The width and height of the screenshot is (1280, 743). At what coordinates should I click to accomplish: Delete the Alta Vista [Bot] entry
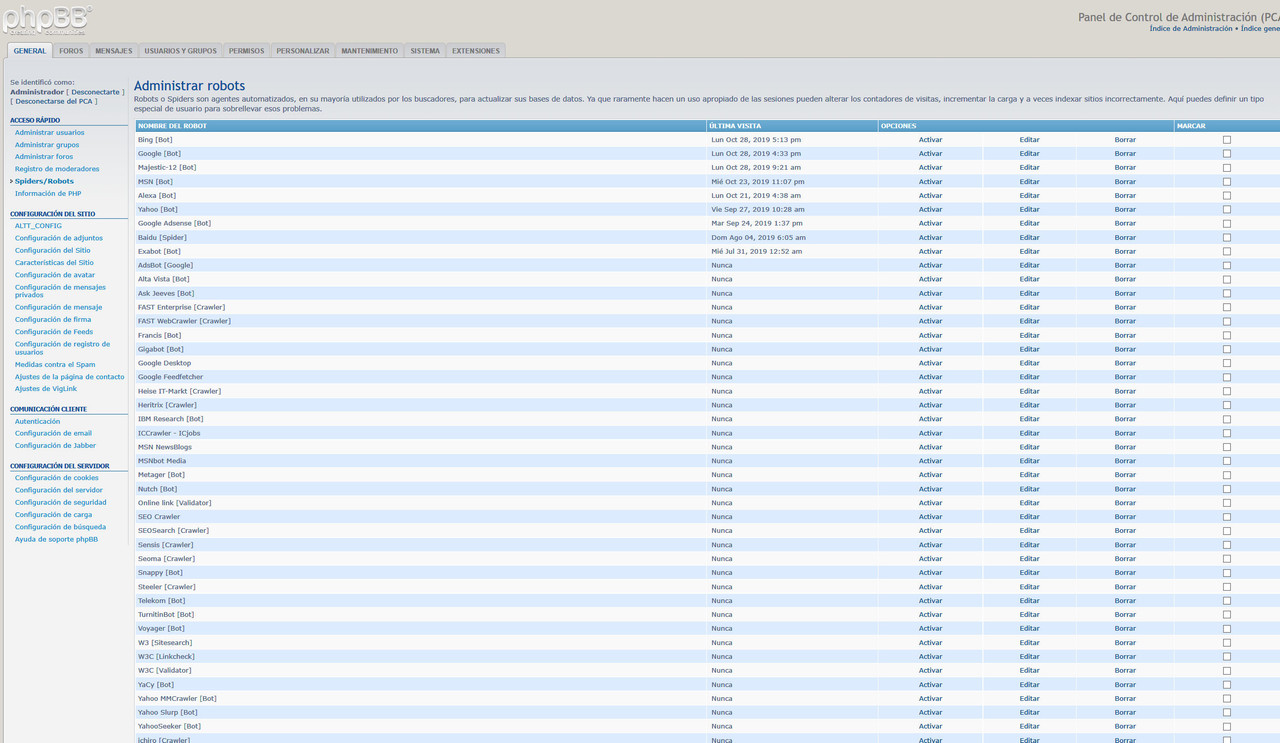(1125, 279)
